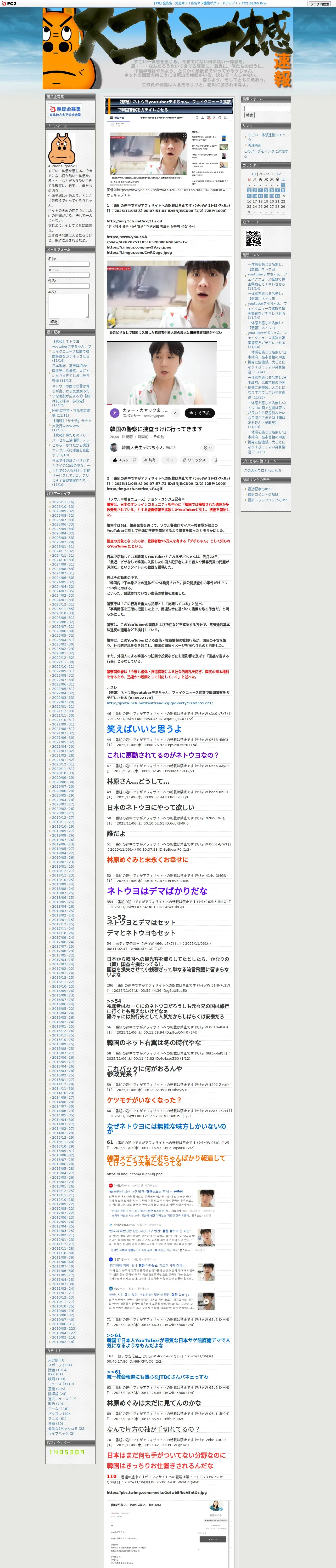The height and width of the screenshot is (1568, 336).
Task: Click the 本文 textarea in mail form
Action: 68,306
